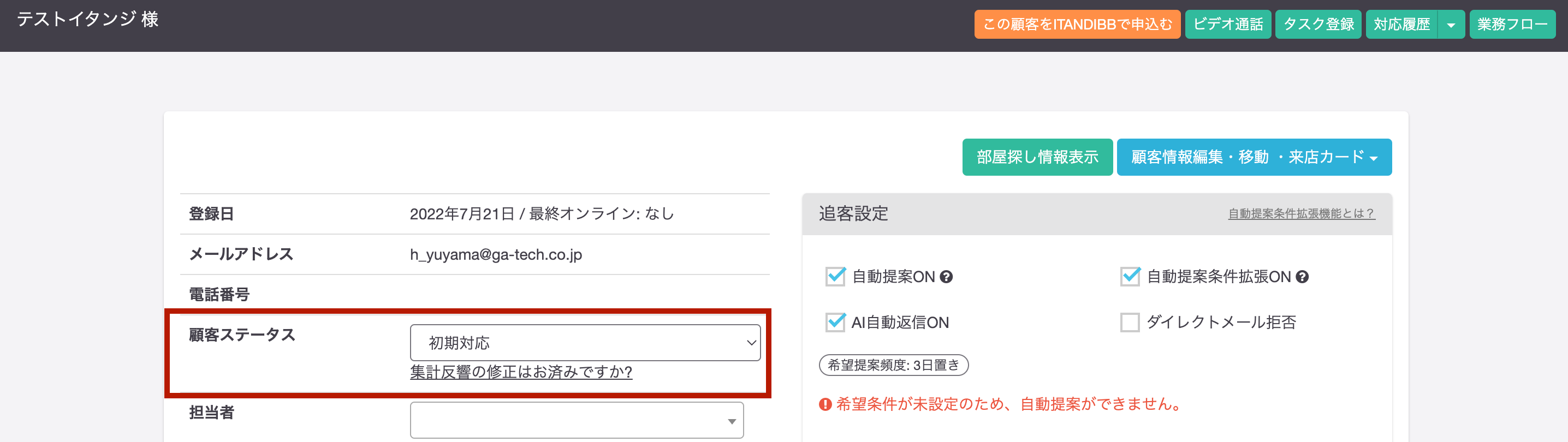Click この顧客をITANDIBBで申込む button
This screenshot has height=442, width=1568.
point(1077,25)
